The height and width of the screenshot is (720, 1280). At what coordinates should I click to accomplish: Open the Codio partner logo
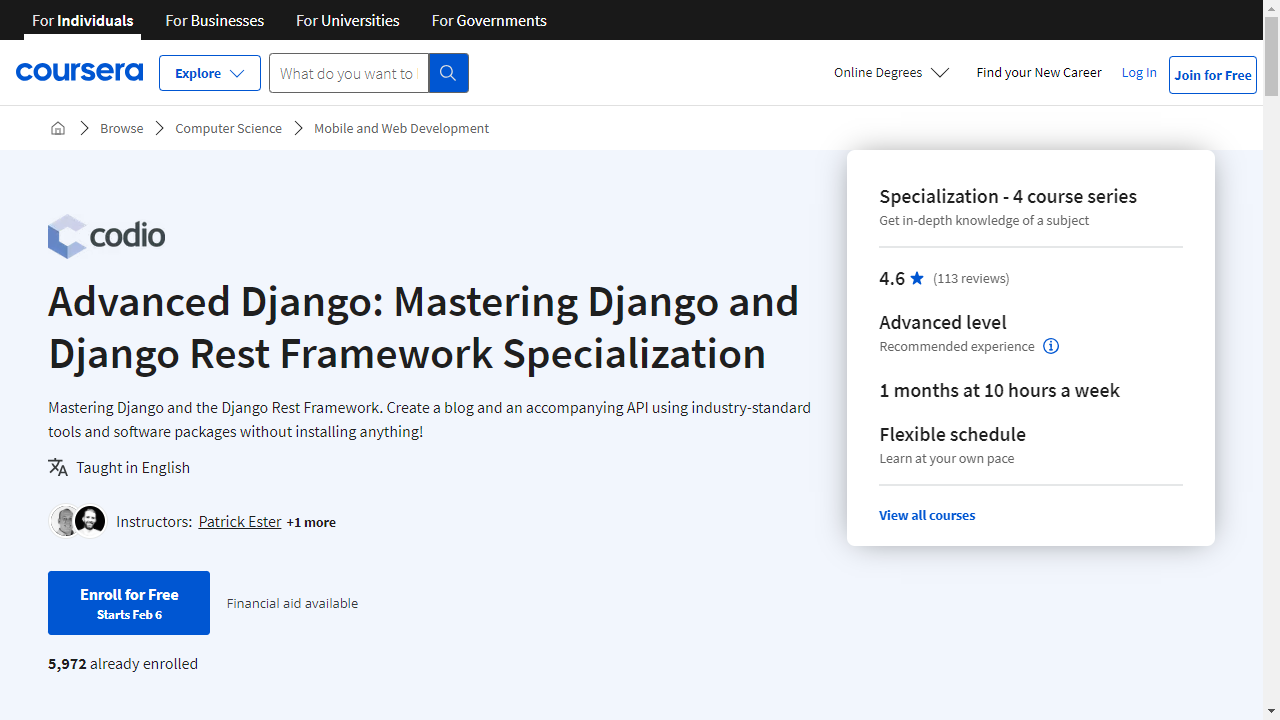(x=107, y=236)
